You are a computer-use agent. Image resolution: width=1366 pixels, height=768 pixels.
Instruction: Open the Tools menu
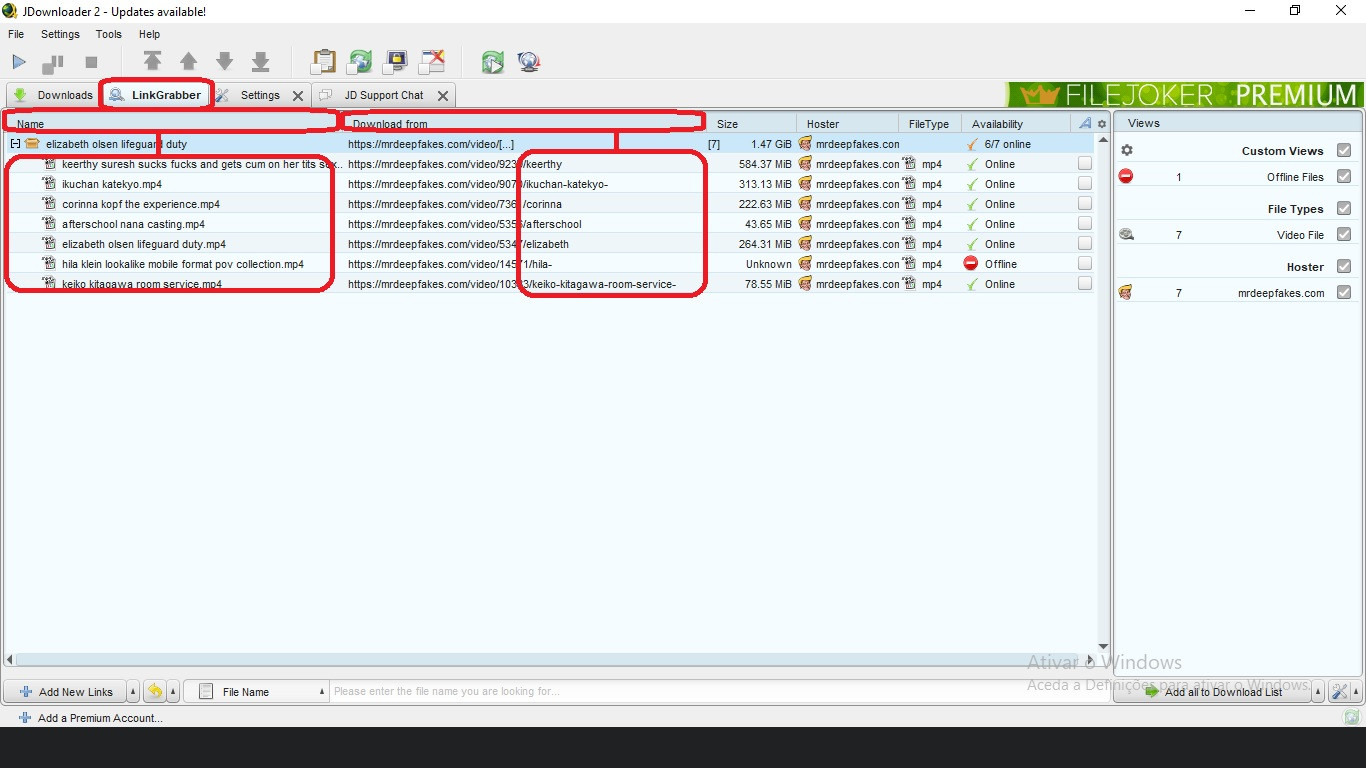(x=109, y=34)
